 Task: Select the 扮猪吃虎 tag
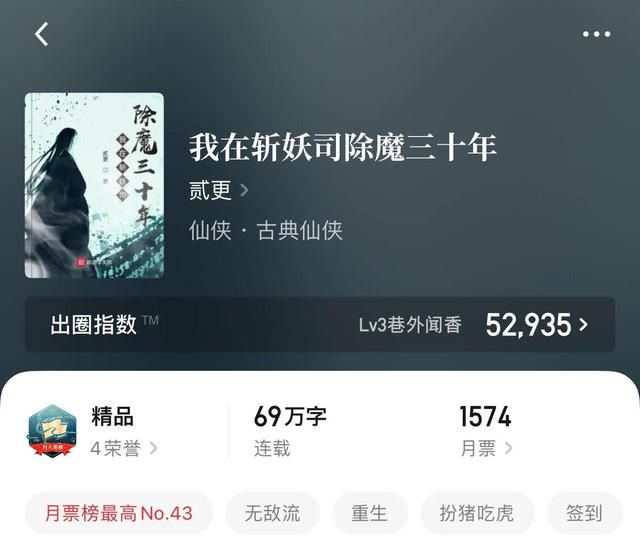click(x=477, y=513)
